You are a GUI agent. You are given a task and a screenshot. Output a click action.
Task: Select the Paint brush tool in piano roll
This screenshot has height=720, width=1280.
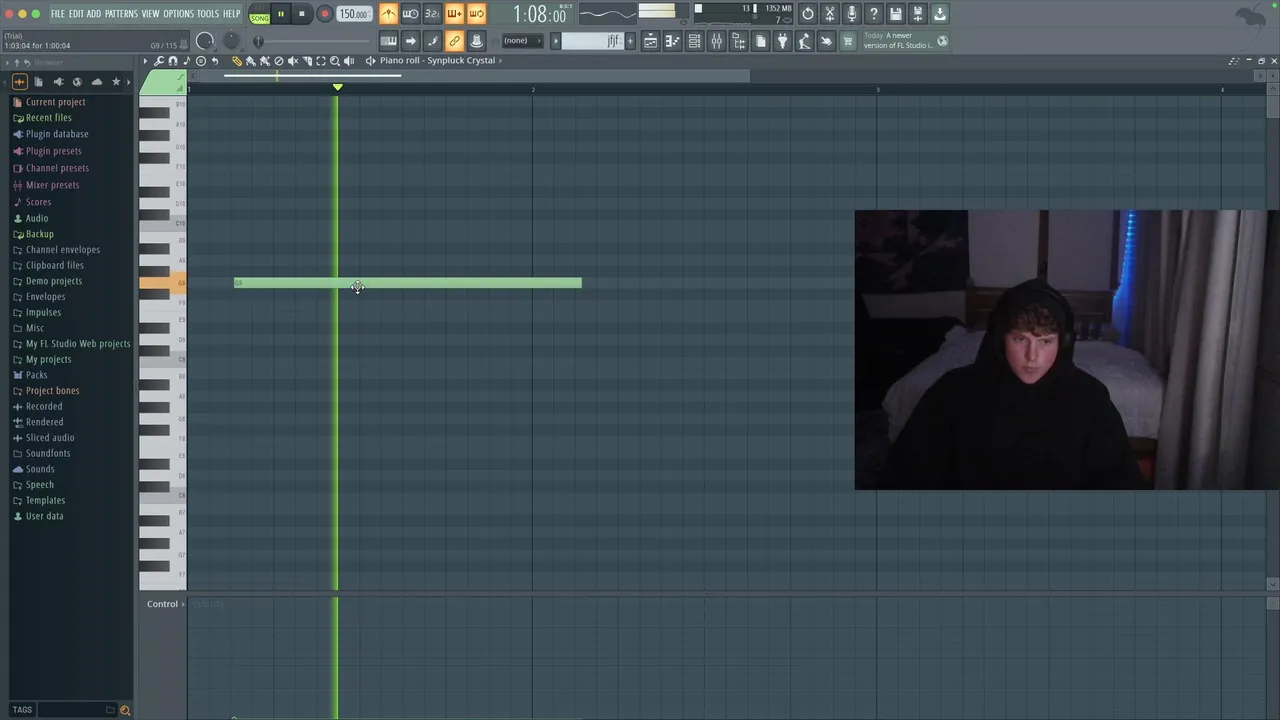[251, 61]
